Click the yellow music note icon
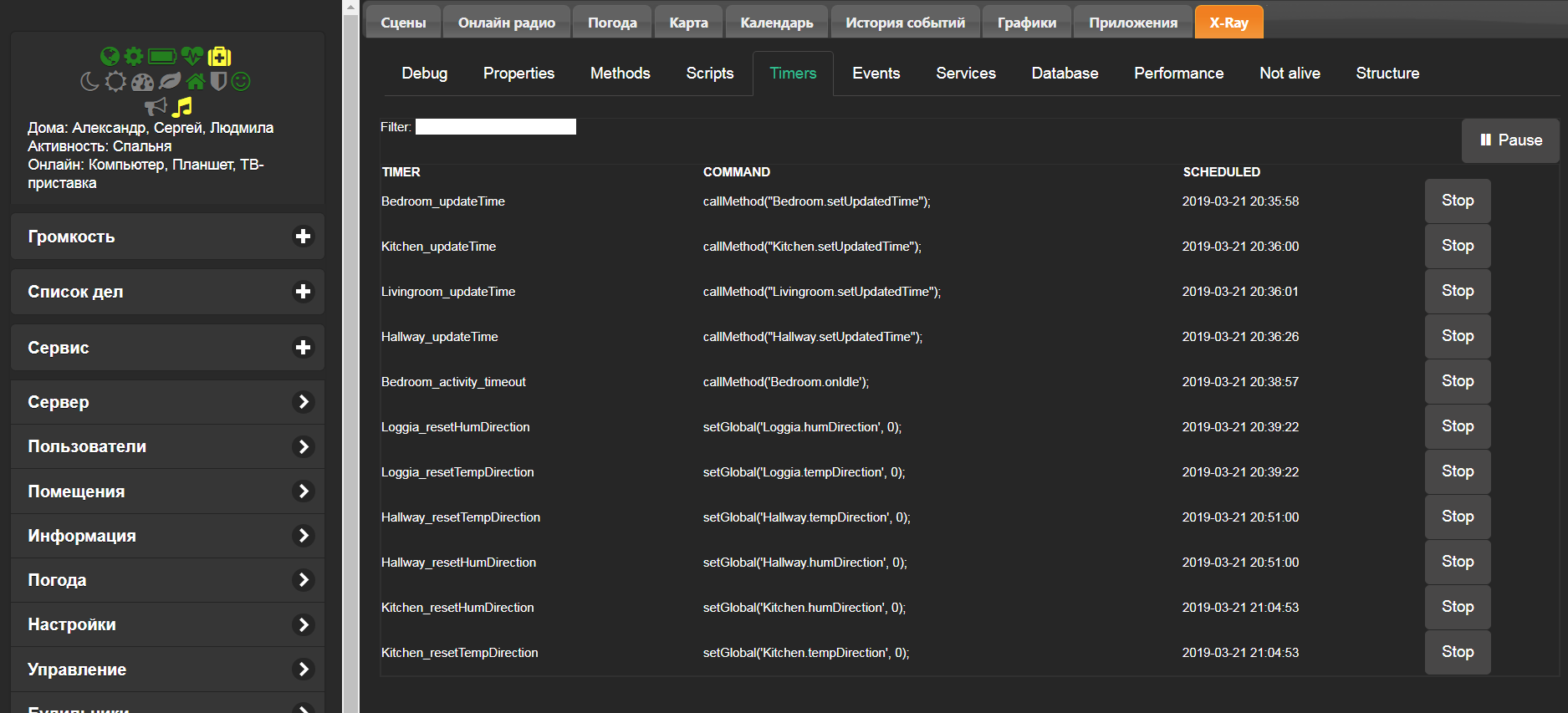 tap(182, 106)
